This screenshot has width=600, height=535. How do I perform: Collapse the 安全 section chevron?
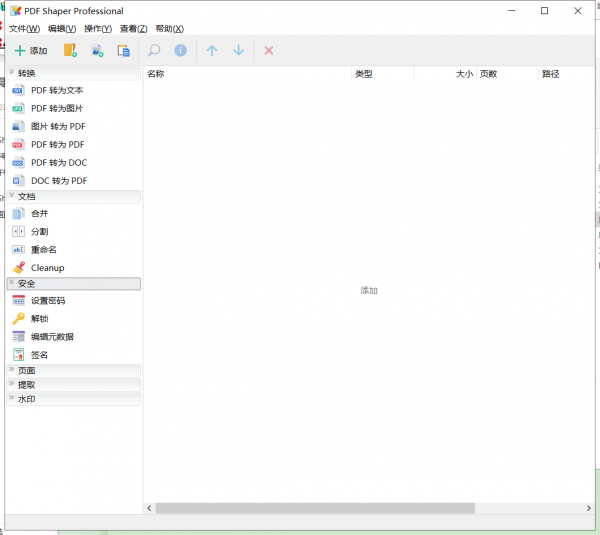11,282
